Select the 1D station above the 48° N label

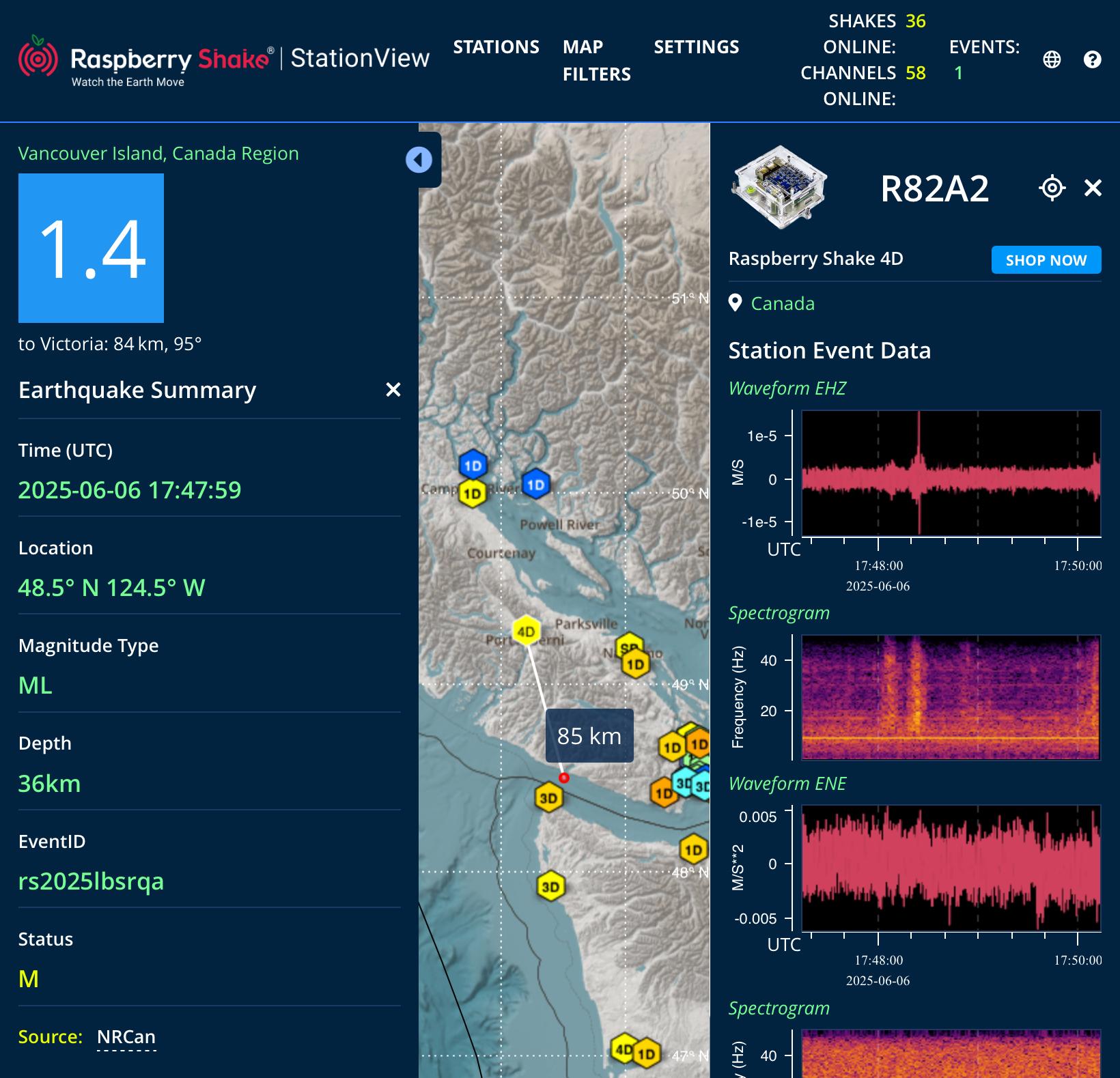(x=693, y=850)
